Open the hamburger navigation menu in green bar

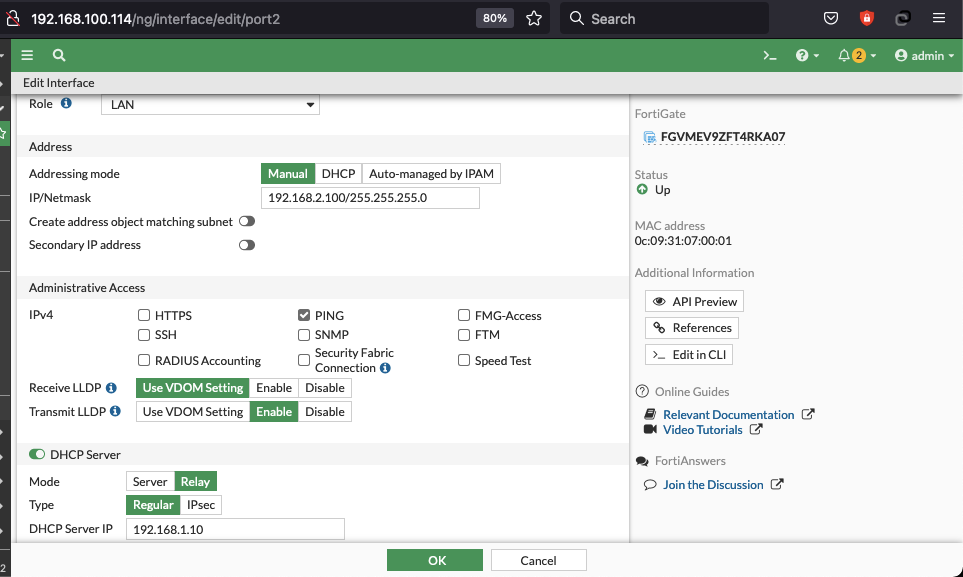27,55
